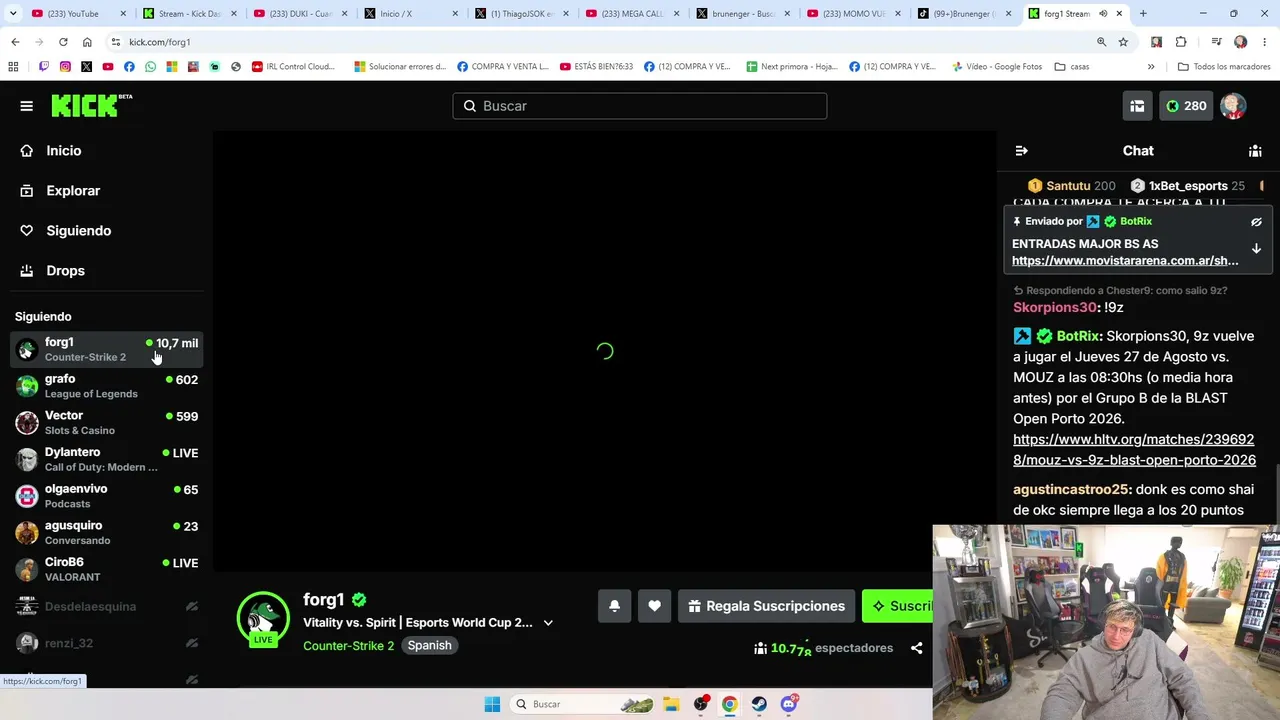The height and width of the screenshot is (720, 1280).
Task: Click the Skorpions30 username in chat
Action: [1055, 308]
